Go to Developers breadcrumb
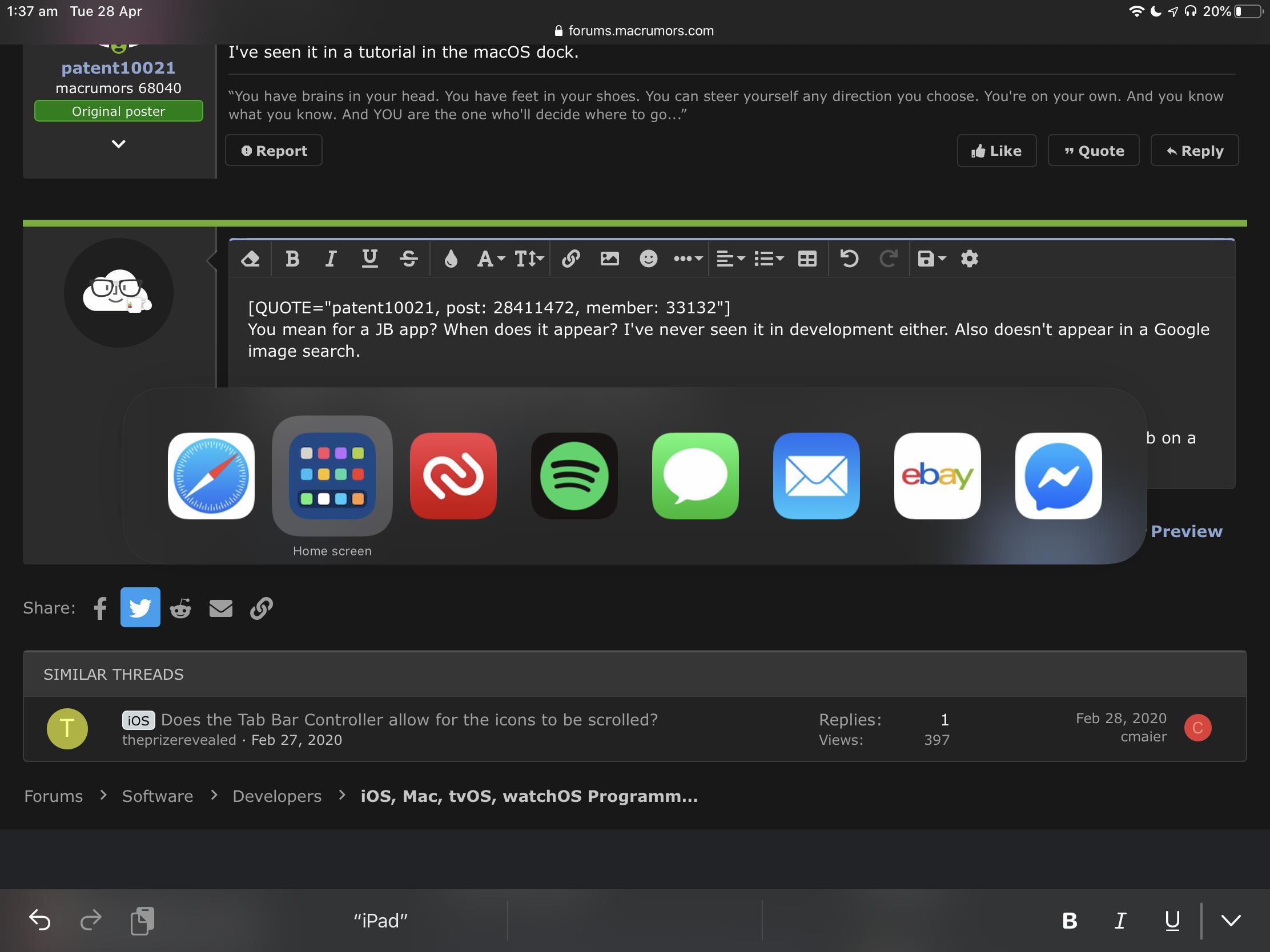 (x=277, y=796)
